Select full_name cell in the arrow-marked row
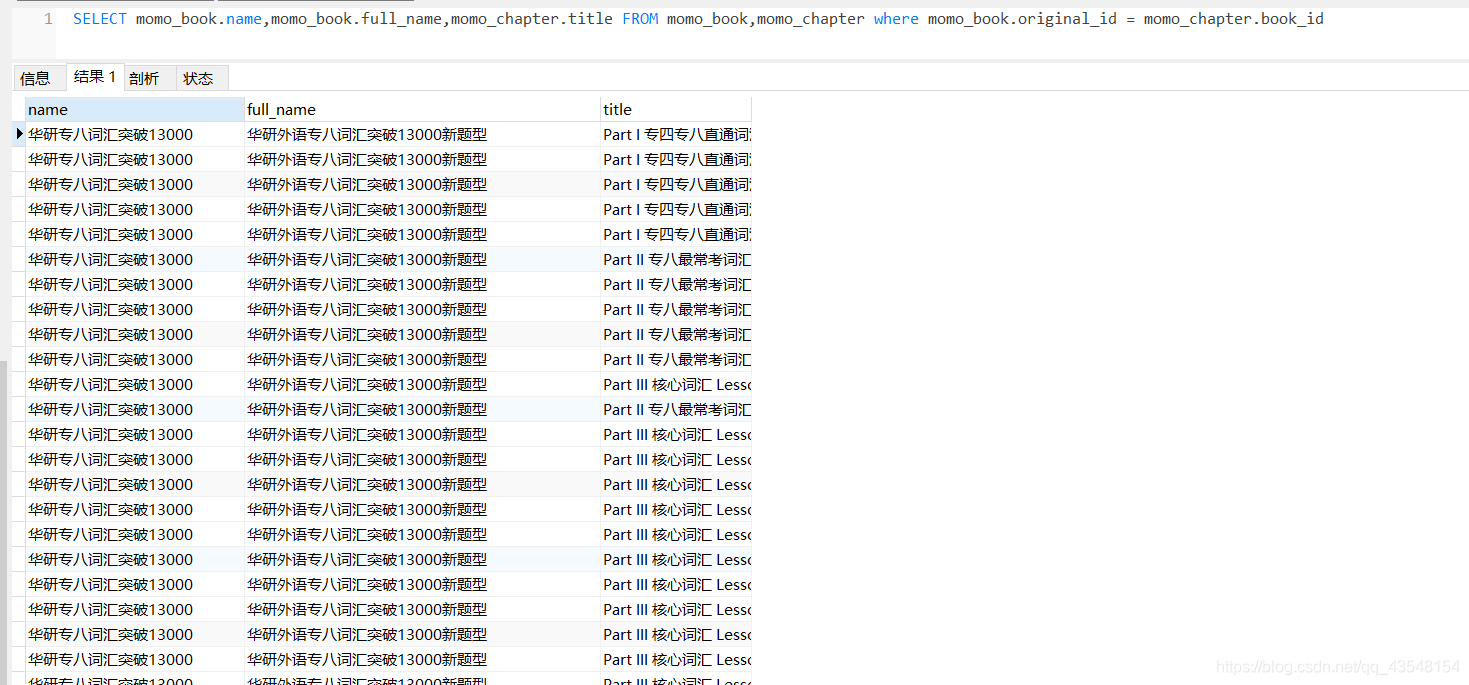The image size is (1469, 685). click(422, 135)
